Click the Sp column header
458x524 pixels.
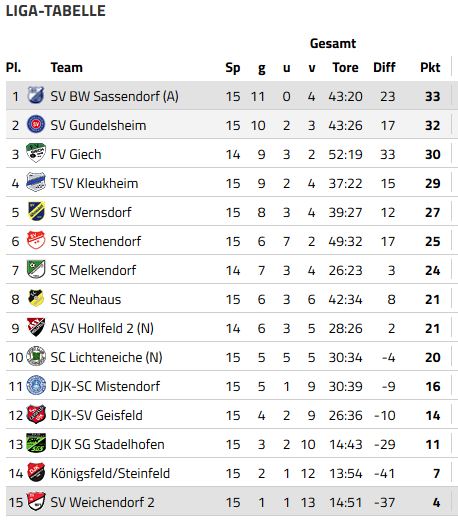click(233, 68)
